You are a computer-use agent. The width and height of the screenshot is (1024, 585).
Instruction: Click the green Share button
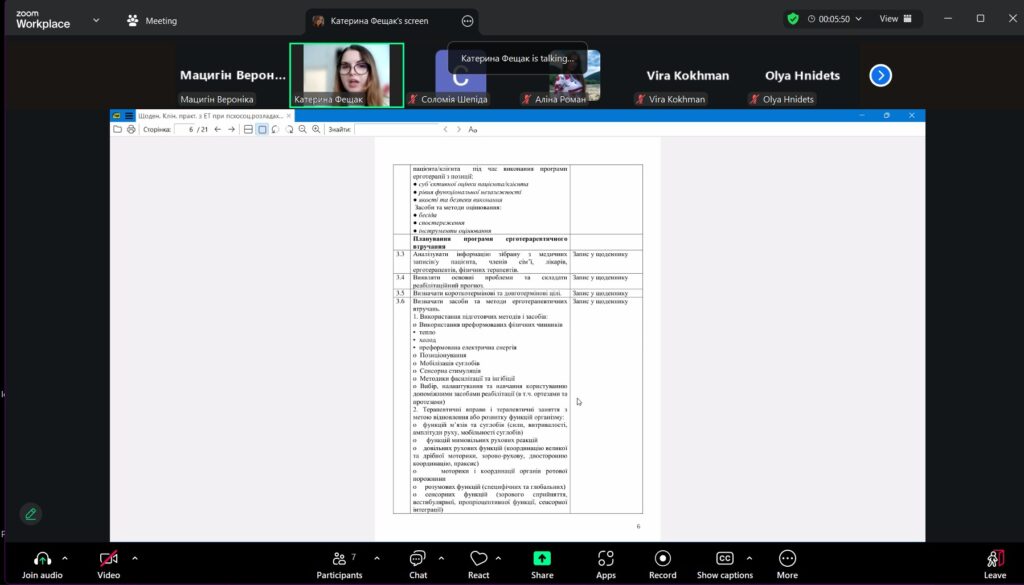coord(542,559)
